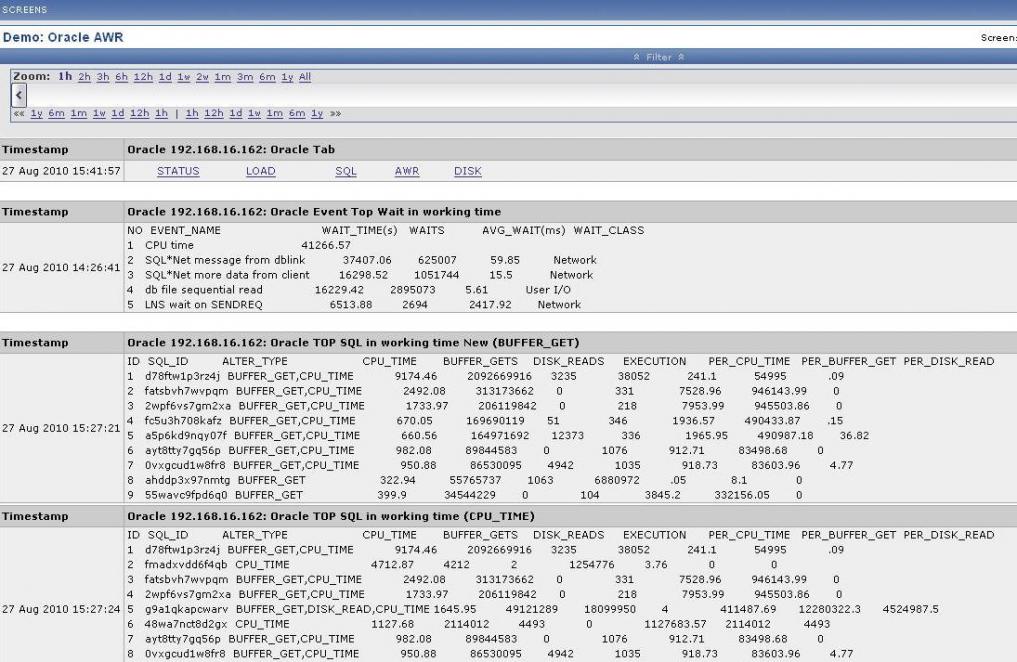Viewport: 1017px width, 662px height.
Task: Move forward 1h using forward navigation link
Action: coord(192,113)
